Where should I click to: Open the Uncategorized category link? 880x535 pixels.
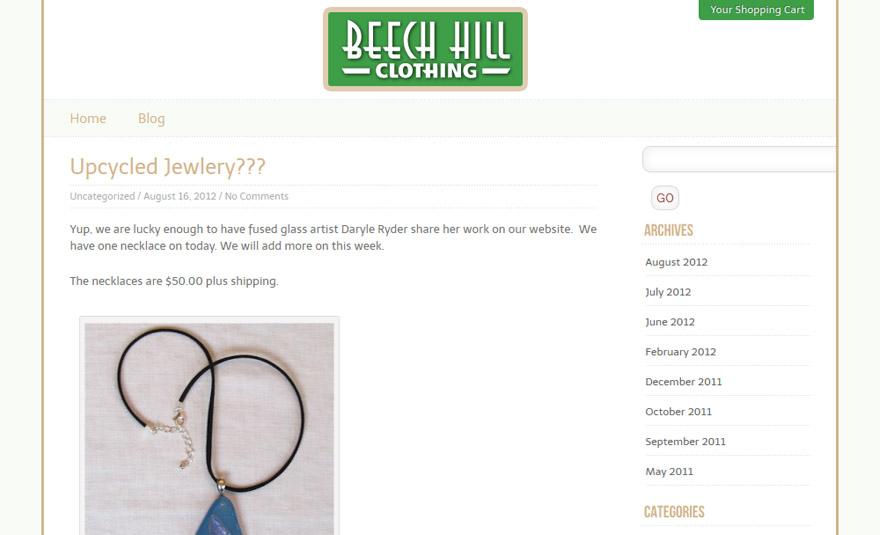[x=102, y=196]
